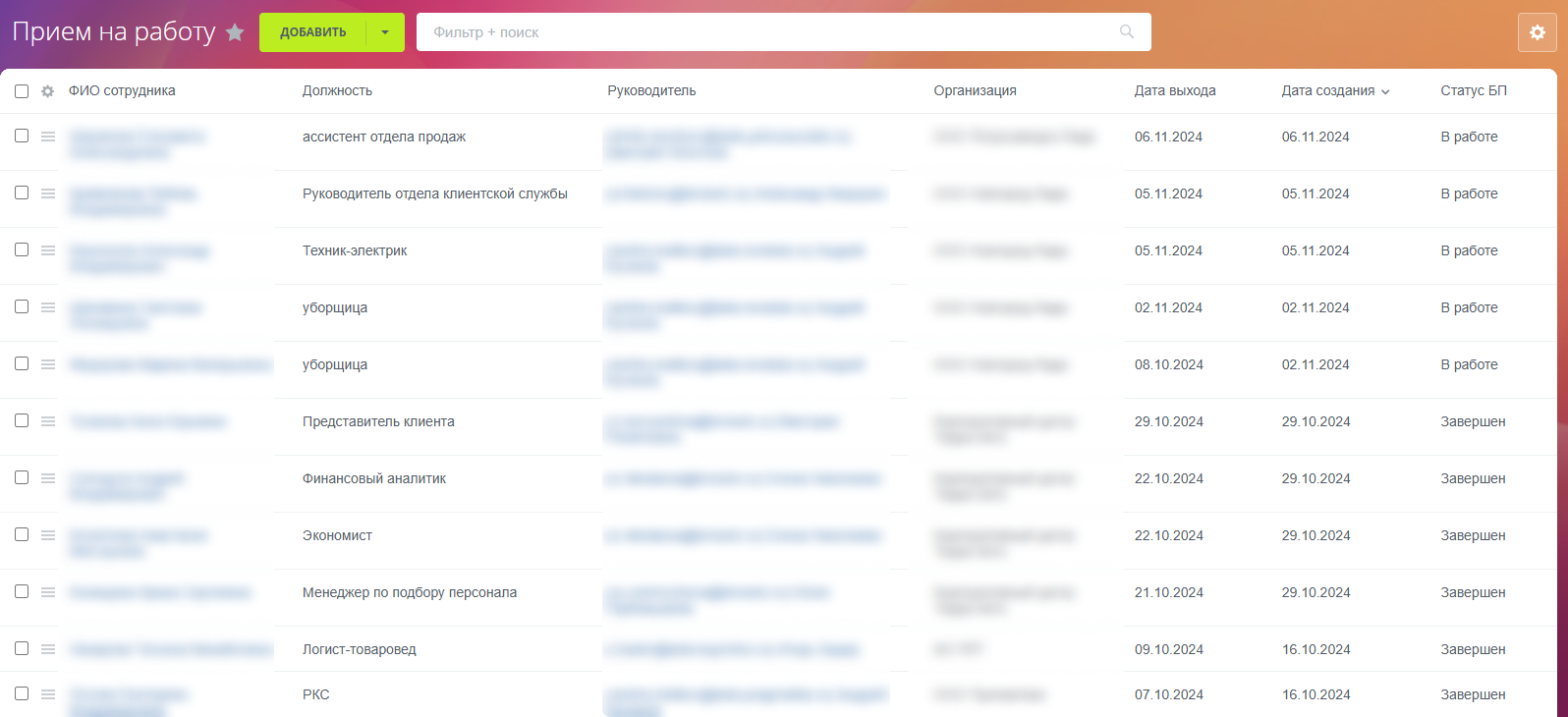Click Дата выхода 21.10.2024 cell
Viewport: 1568px width, 717px height.
pos(1168,592)
